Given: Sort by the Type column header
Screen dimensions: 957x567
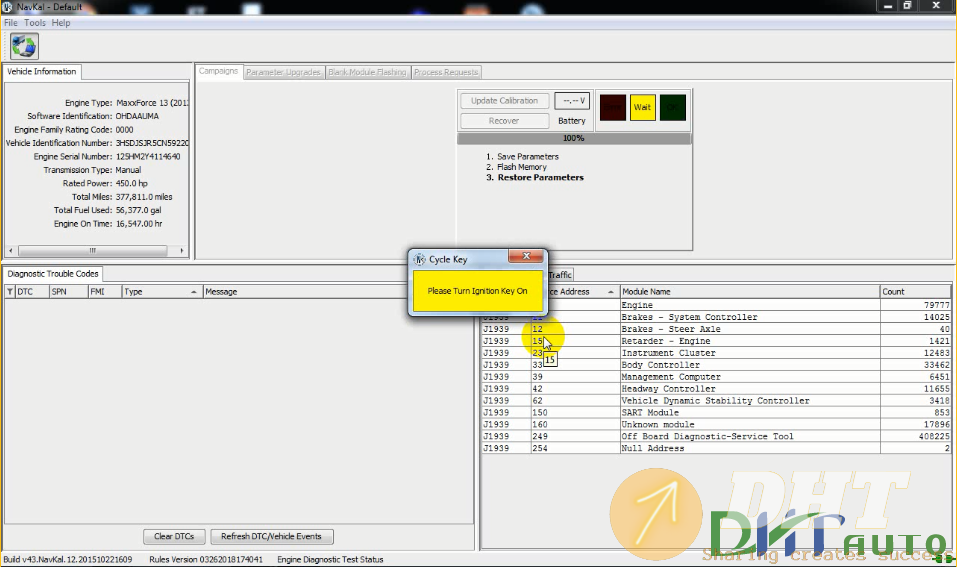Looking at the screenshot, I should (x=162, y=292).
